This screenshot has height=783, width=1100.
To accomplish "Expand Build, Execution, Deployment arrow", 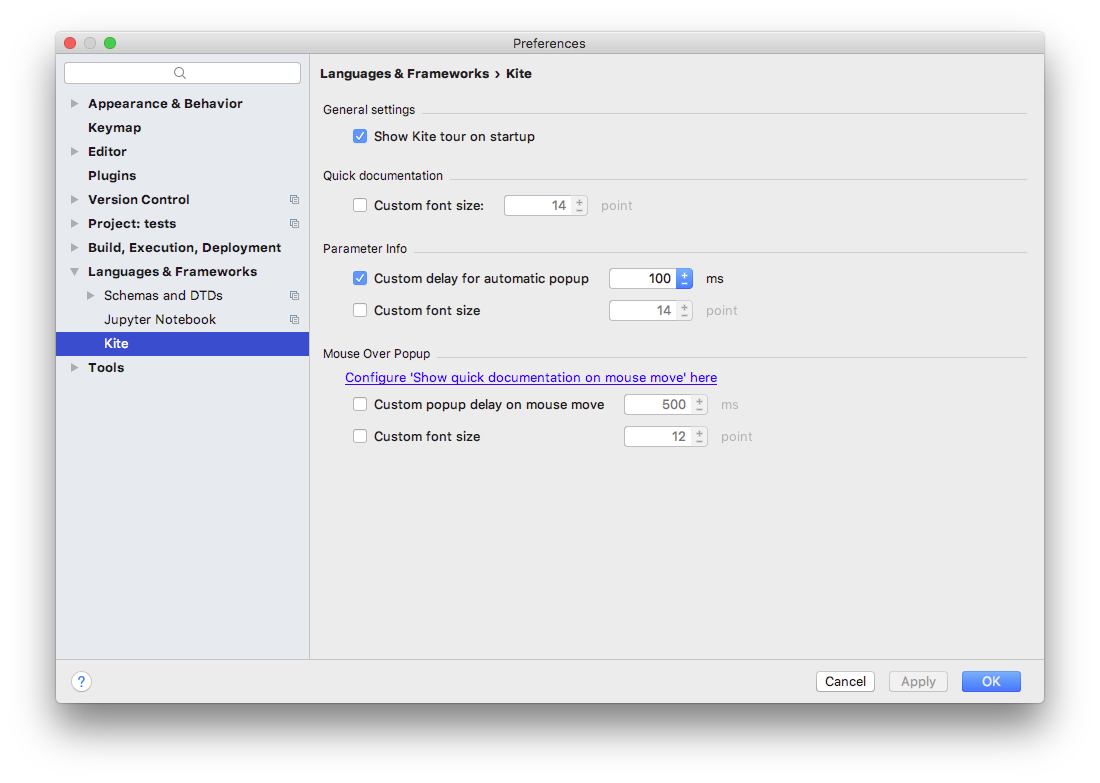I will [74, 248].
